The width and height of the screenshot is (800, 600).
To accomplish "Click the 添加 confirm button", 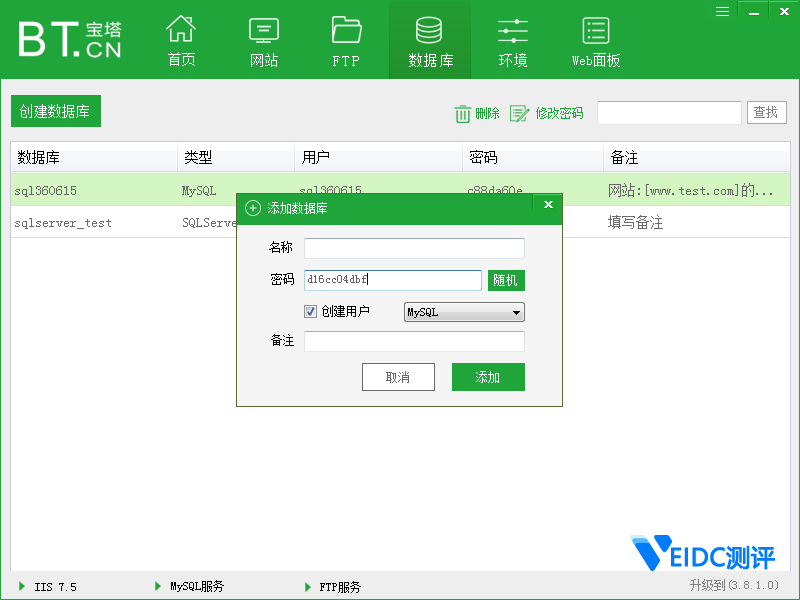I will tap(488, 377).
